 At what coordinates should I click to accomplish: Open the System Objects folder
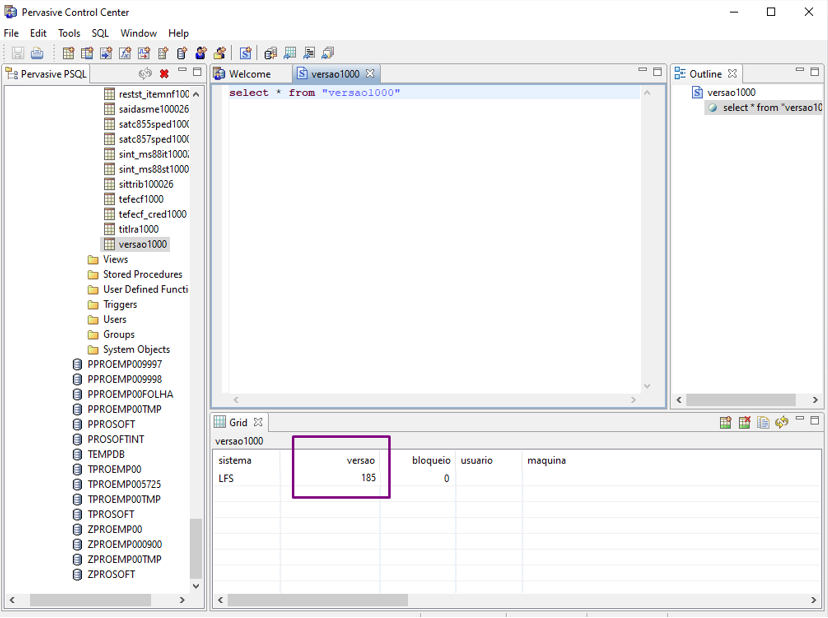(129, 350)
